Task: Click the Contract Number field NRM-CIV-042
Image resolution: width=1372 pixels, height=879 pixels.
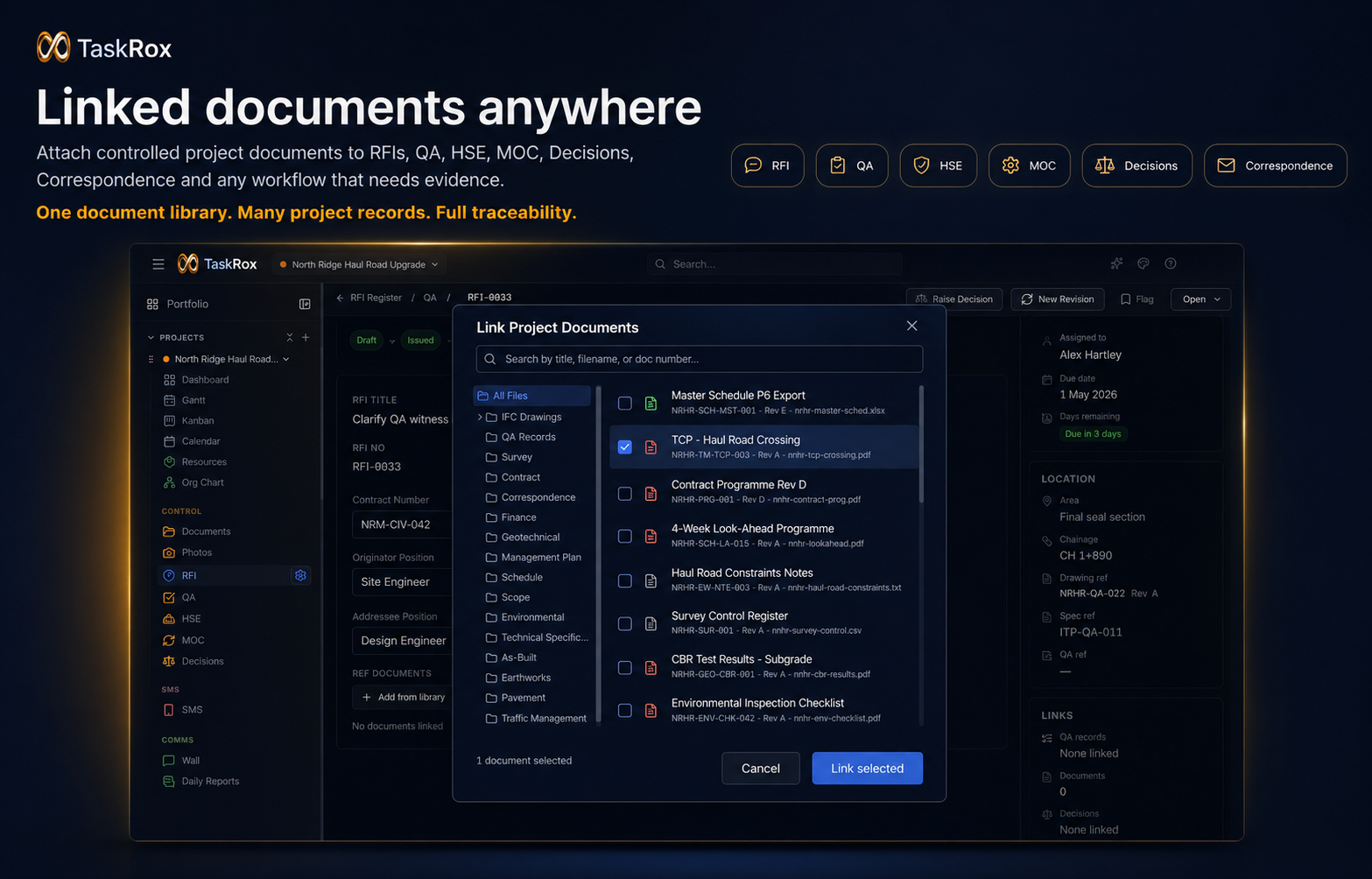Action: pyautogui.click(x=402, y=524)
